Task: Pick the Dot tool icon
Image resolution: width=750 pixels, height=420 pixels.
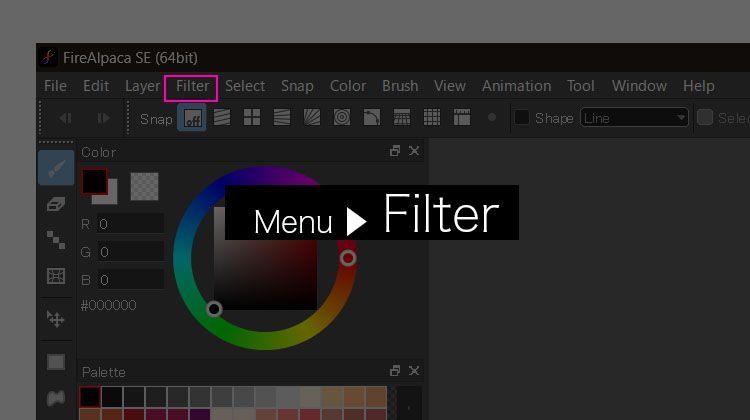Action: [x=56, y=239]
